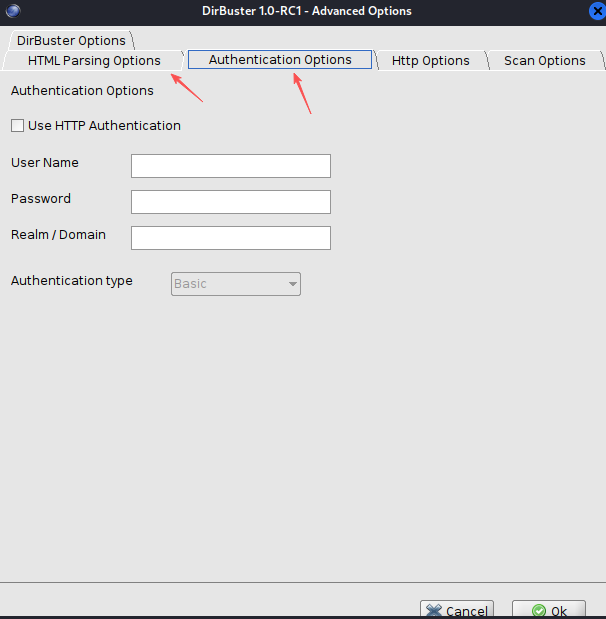This screenshot has width=606, height=619.
Task: Cancel the Advanced Options dialog
Action: 457,610
